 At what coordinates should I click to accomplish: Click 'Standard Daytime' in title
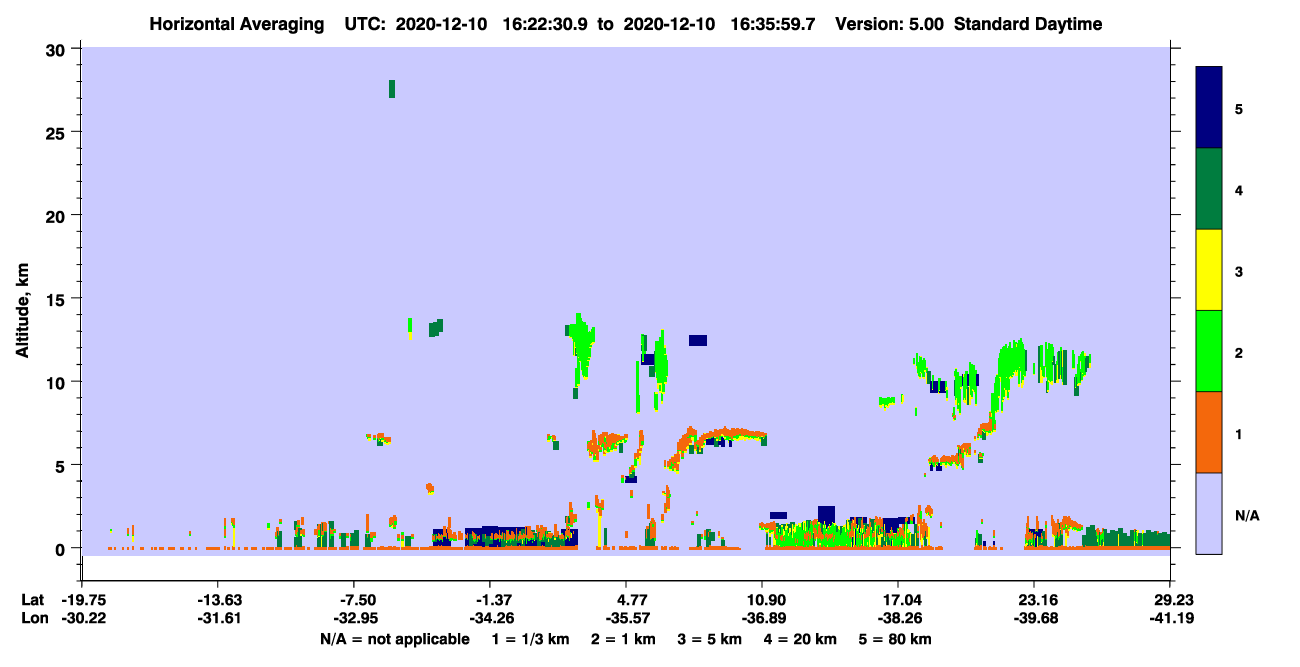(1028, 24)
